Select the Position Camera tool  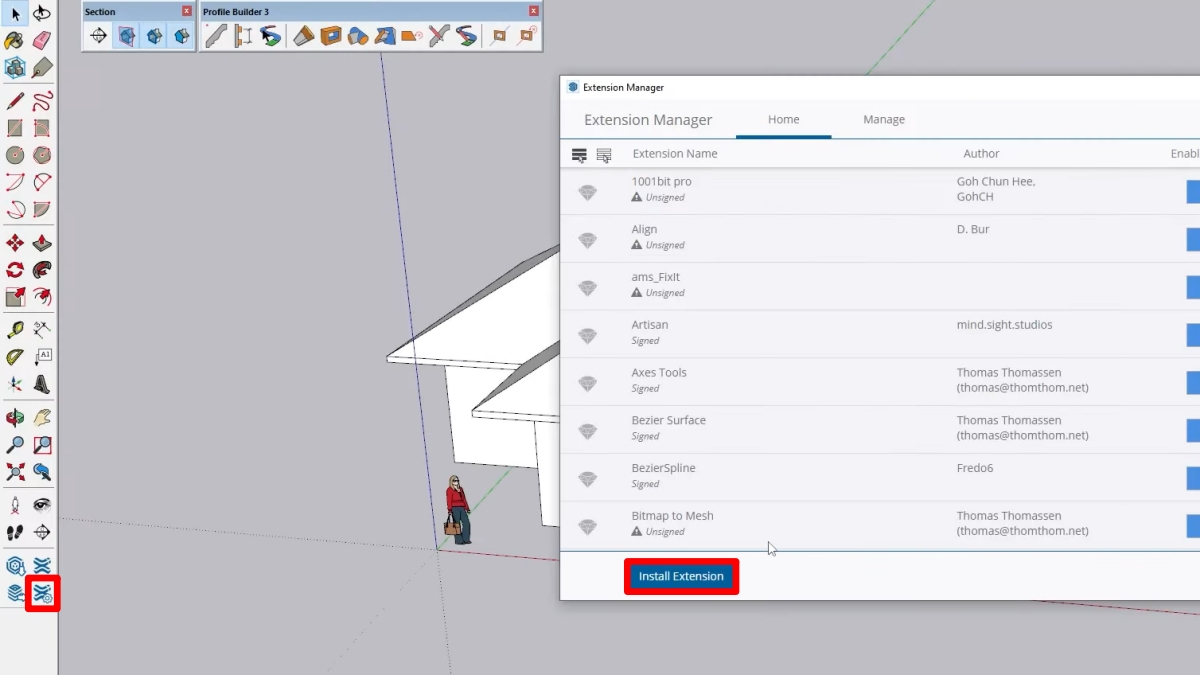(x=15, y=505)
